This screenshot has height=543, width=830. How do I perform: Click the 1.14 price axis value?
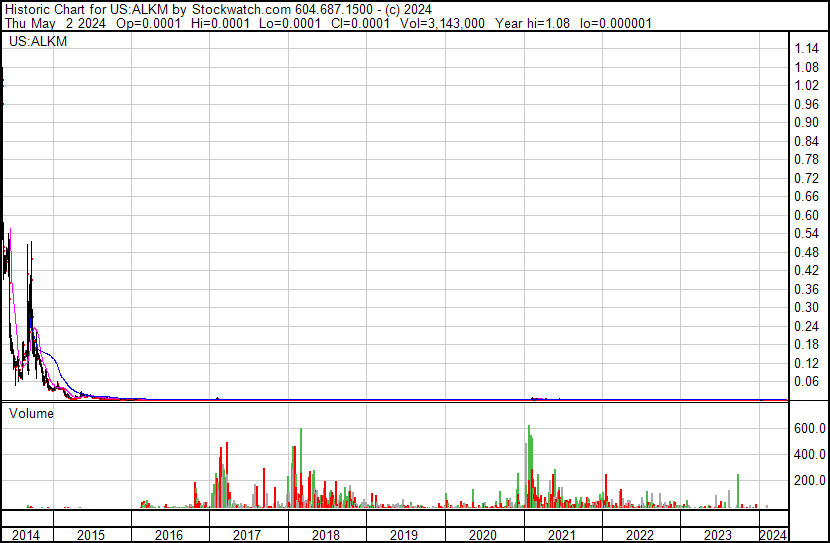pos(807,49)
